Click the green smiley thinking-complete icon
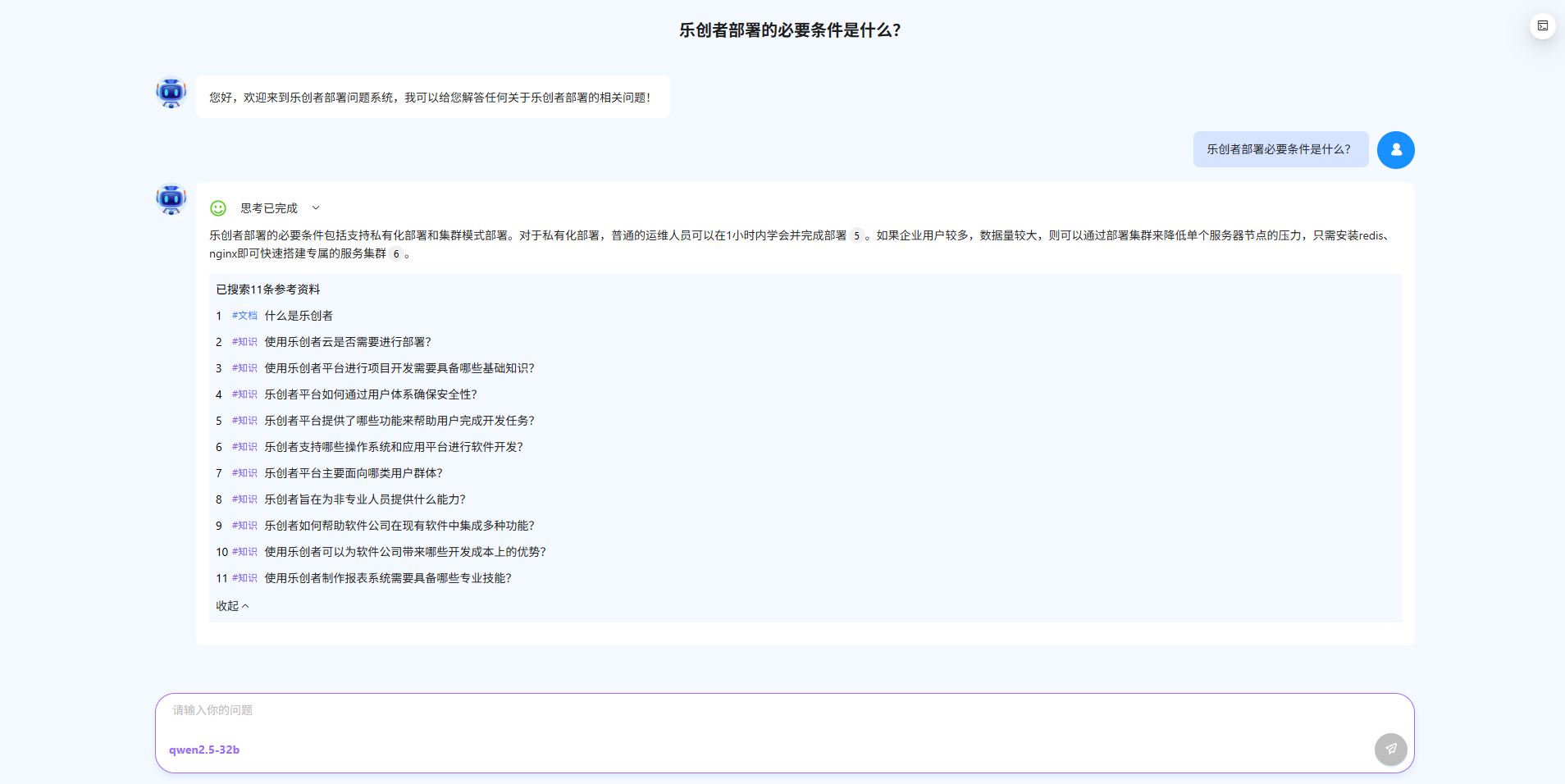Screen dimensions: 1565x784 218,208
